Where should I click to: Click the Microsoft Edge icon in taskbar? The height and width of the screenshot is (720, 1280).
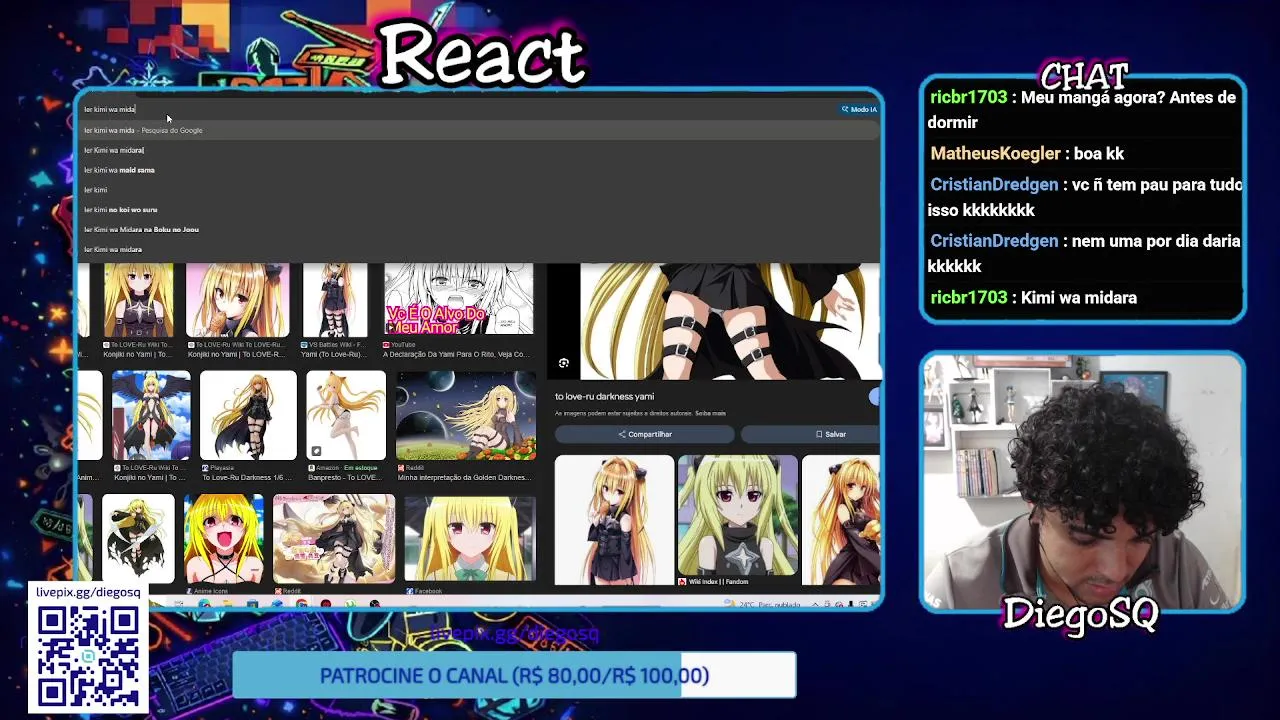[204, 604]
